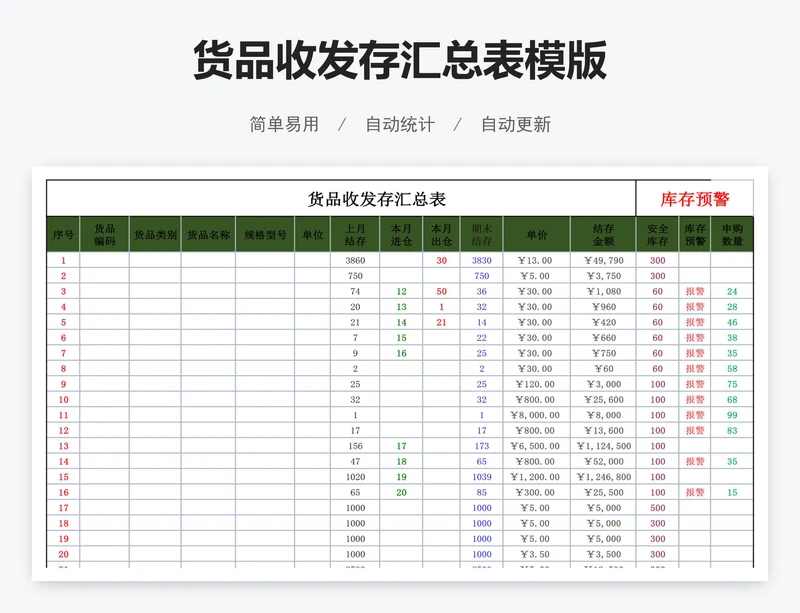The width and height of the screenshot is (800, 613).
Task: Click the ¥8,000.00 unit price cell
Action: [x=537, y=415]
